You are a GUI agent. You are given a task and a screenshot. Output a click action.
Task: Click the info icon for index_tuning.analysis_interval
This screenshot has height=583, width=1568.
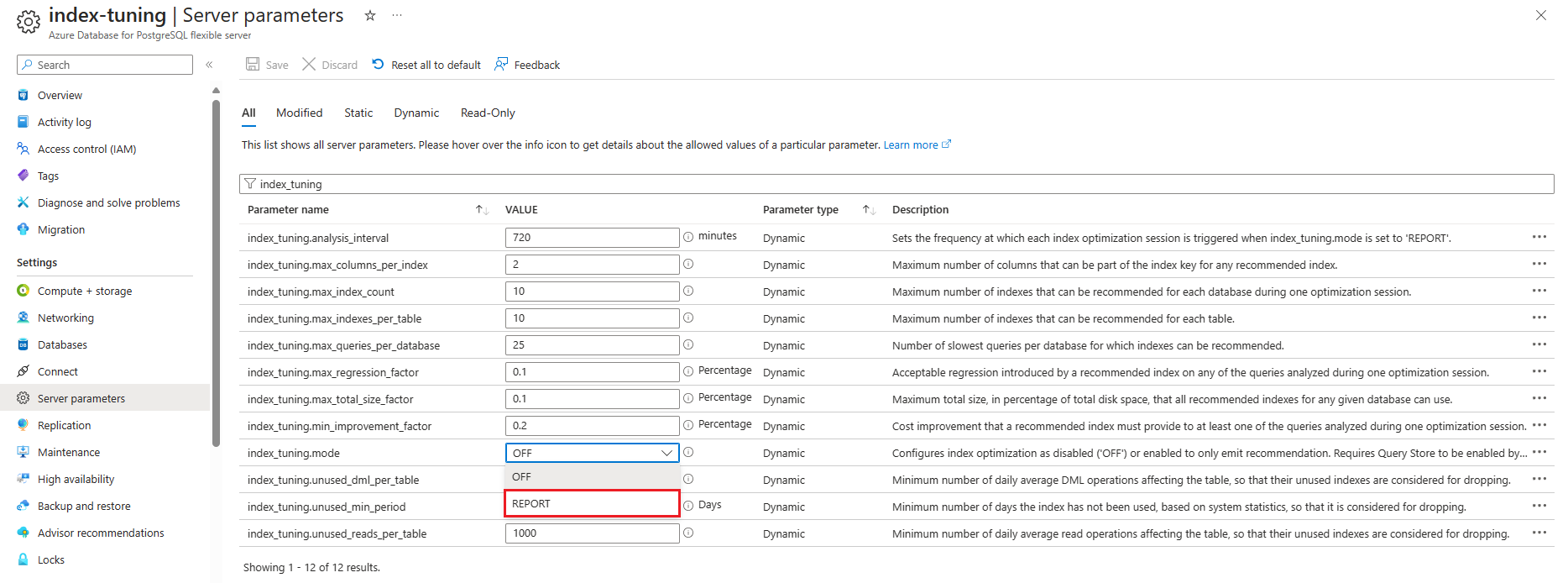(x=688, y=237)
